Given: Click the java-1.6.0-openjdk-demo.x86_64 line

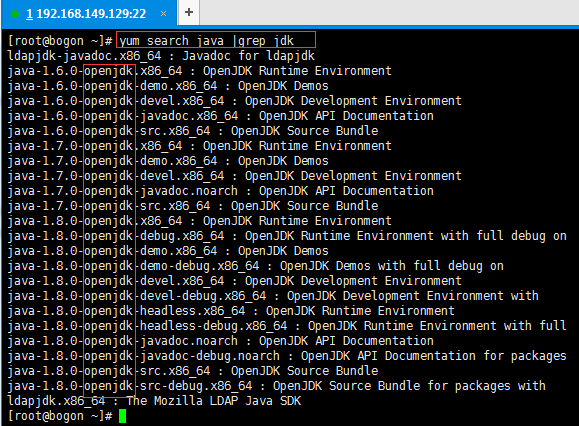Looking at the screenshot, I should coord(168,86).
